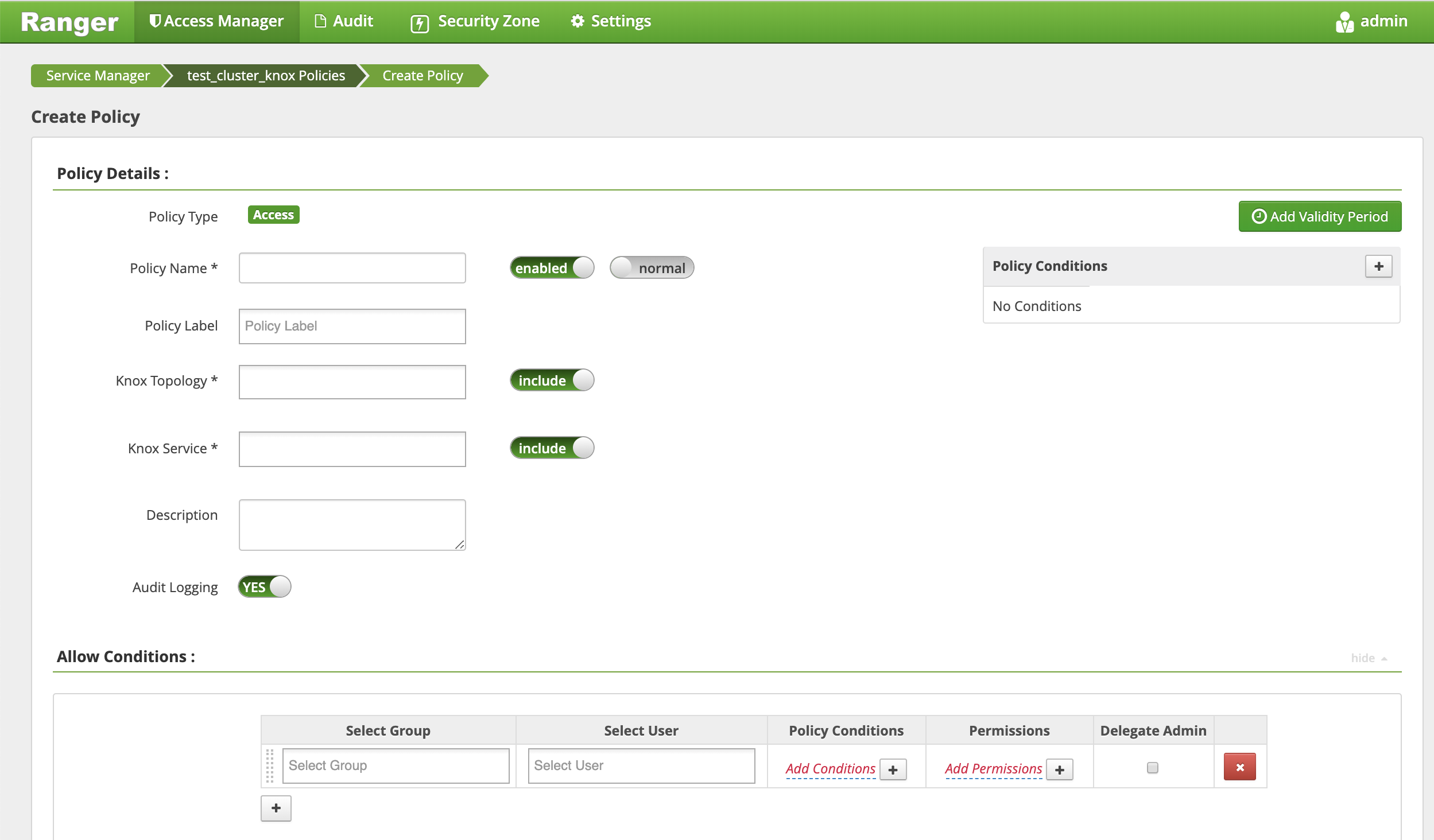The image size is (1434, 840).
Task: Click the admin user icon
Action: pos(1344,22)
